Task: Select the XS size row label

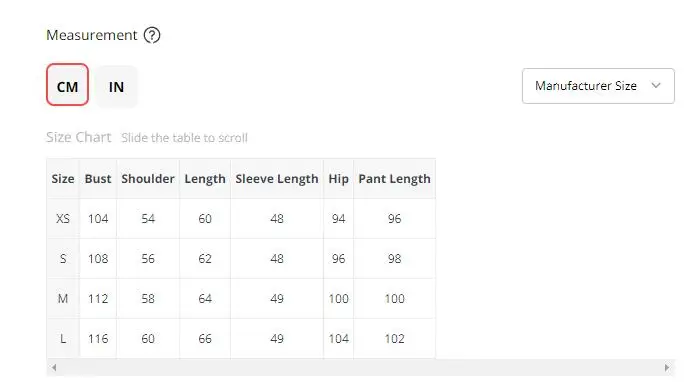Action: click(63, 218)
